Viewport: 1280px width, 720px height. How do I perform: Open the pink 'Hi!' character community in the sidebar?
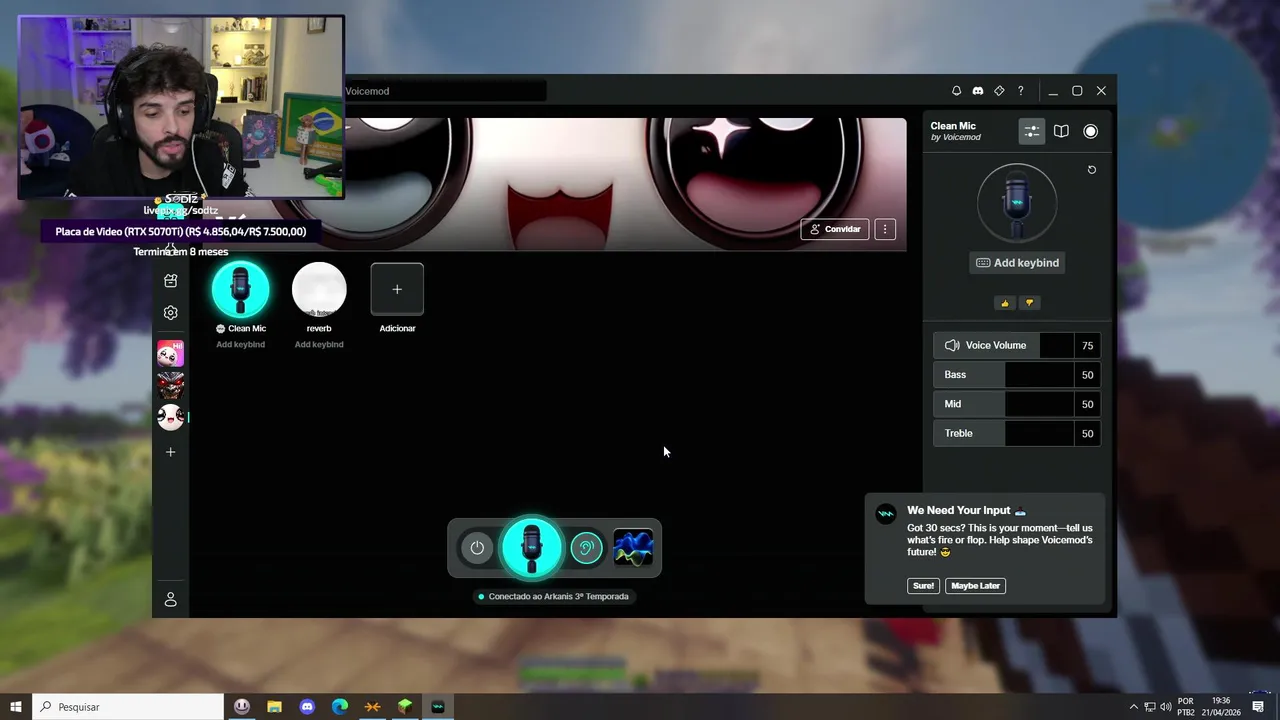tap(171, 353)
